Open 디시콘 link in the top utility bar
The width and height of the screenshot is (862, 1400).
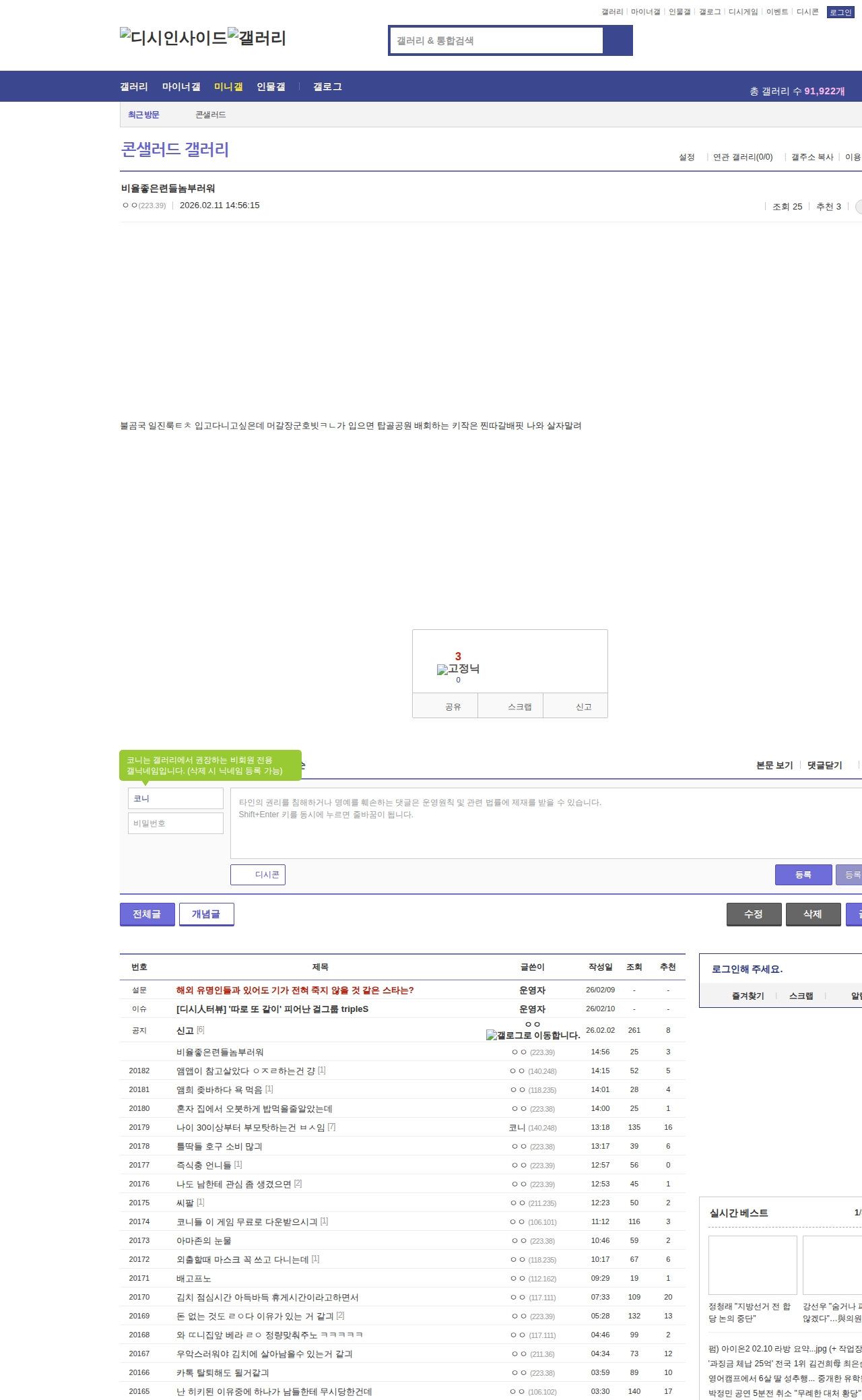807,12
